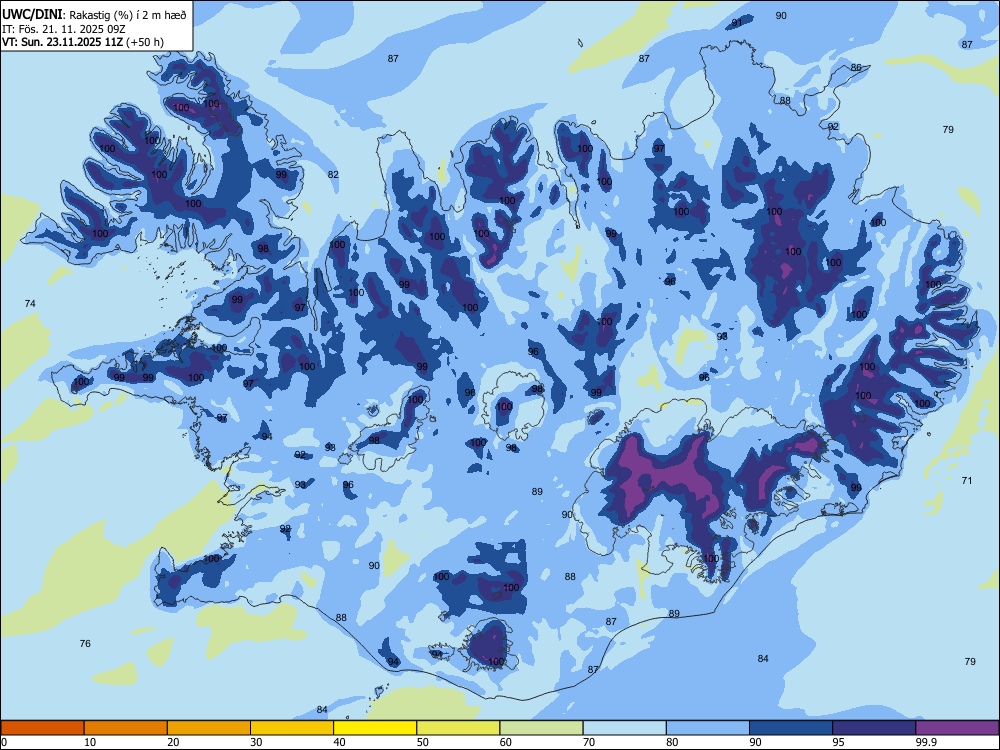Click the legend tick label 60
Viewport: 1000px width, 750px height.
pos(506,742)
